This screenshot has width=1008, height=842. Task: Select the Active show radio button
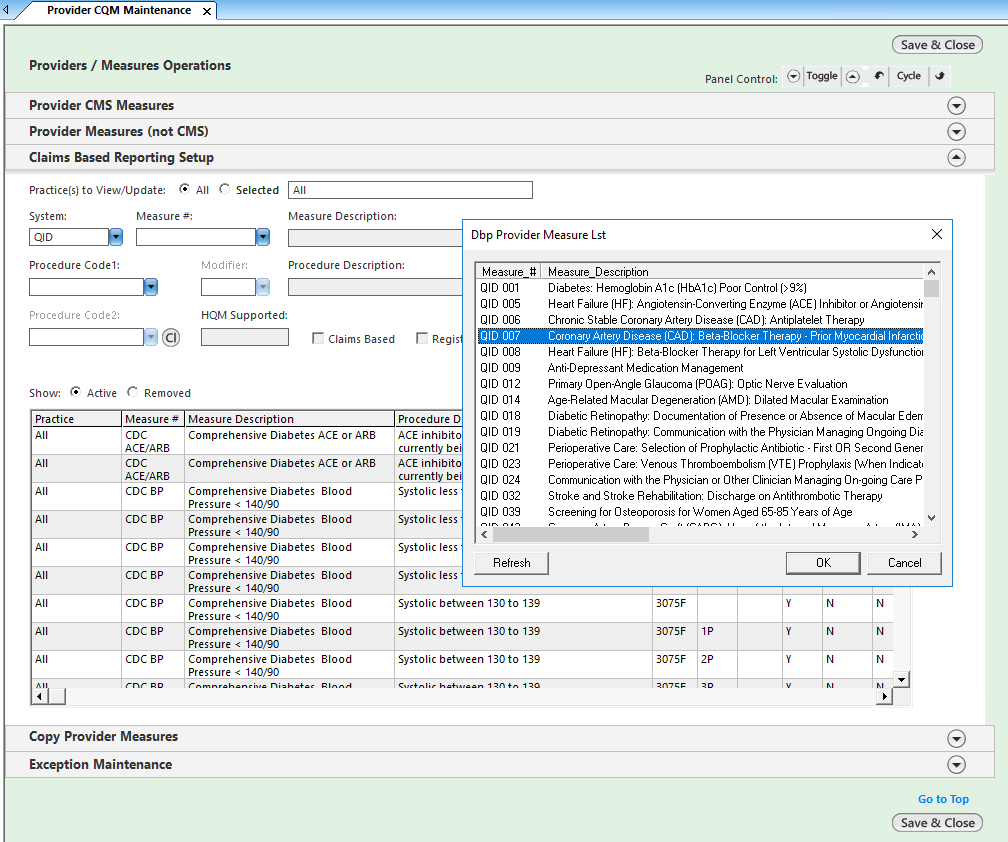coord(75,391)
